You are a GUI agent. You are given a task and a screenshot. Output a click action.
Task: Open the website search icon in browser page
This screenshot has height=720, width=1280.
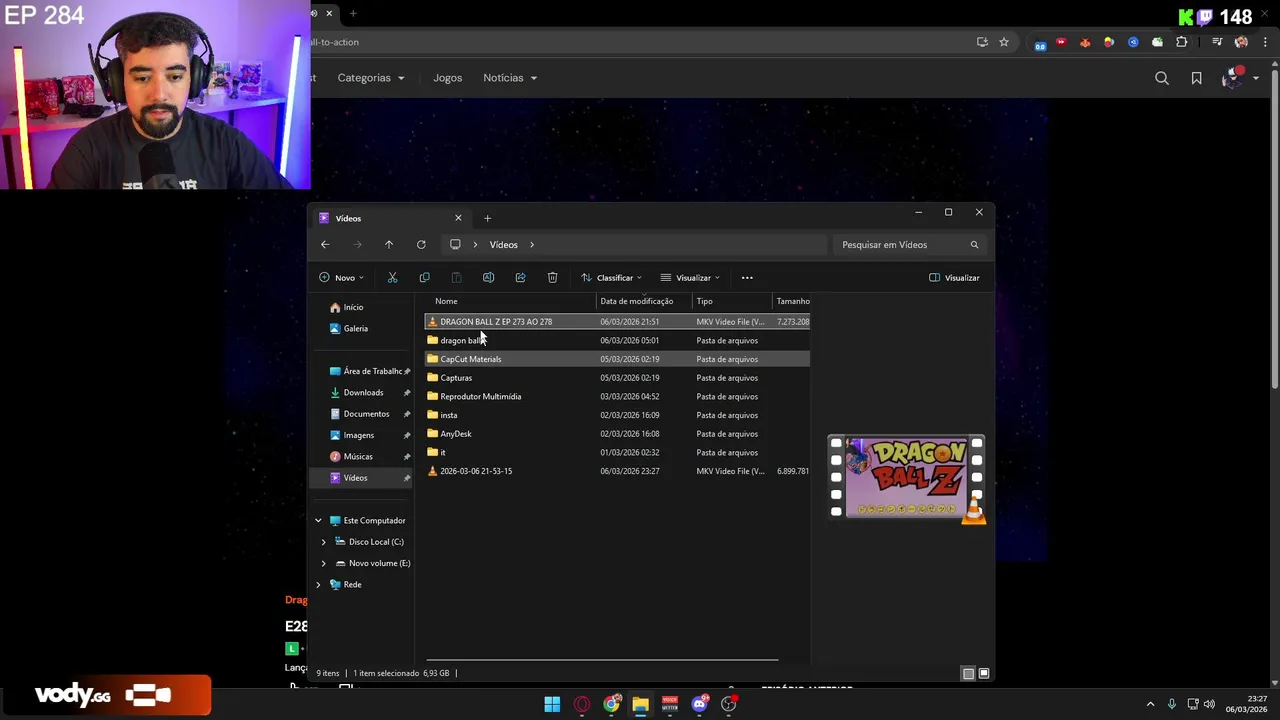point(1162,78)
